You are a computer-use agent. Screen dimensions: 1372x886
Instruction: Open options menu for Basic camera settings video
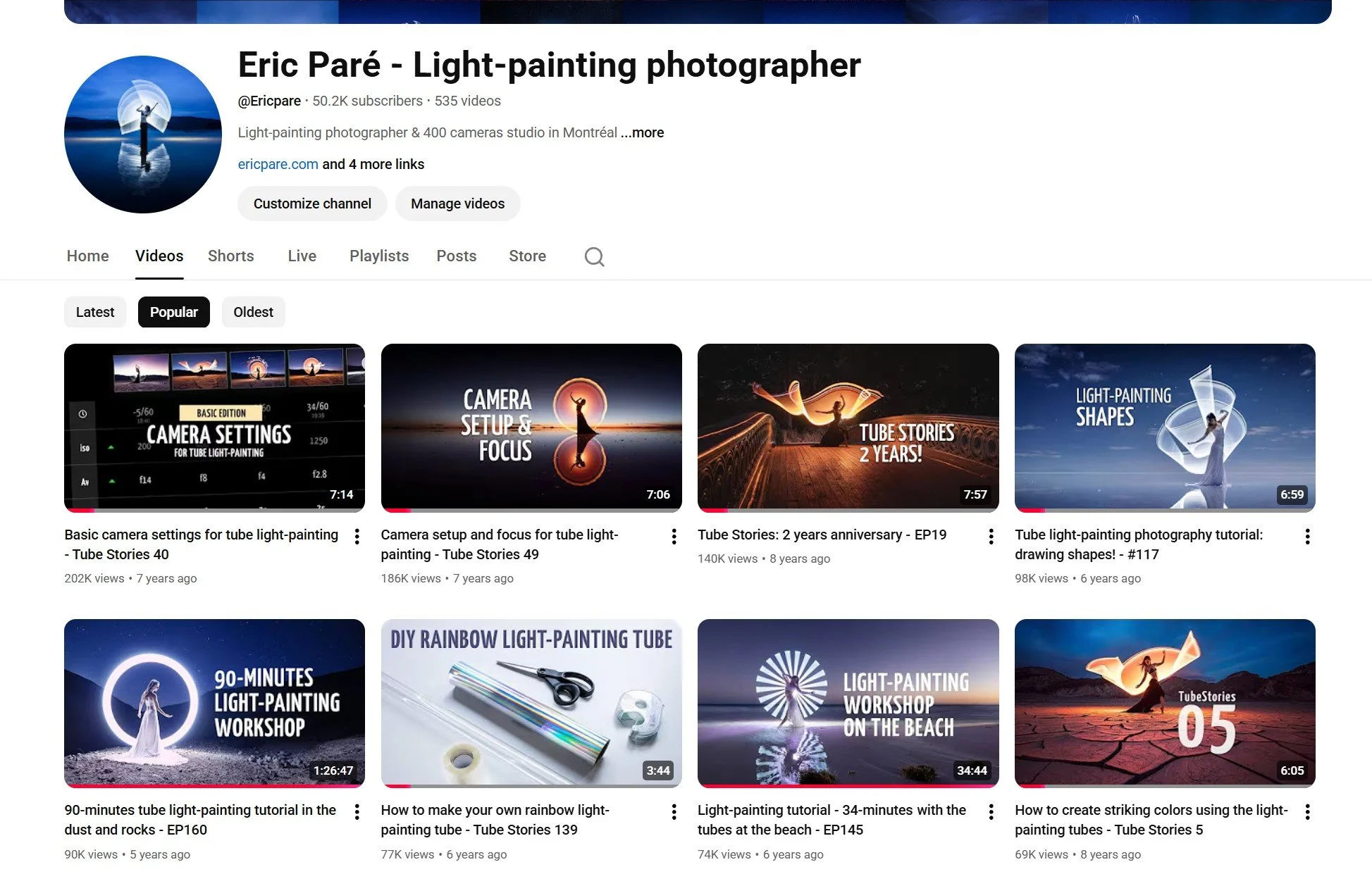click(x=357, y=537)
